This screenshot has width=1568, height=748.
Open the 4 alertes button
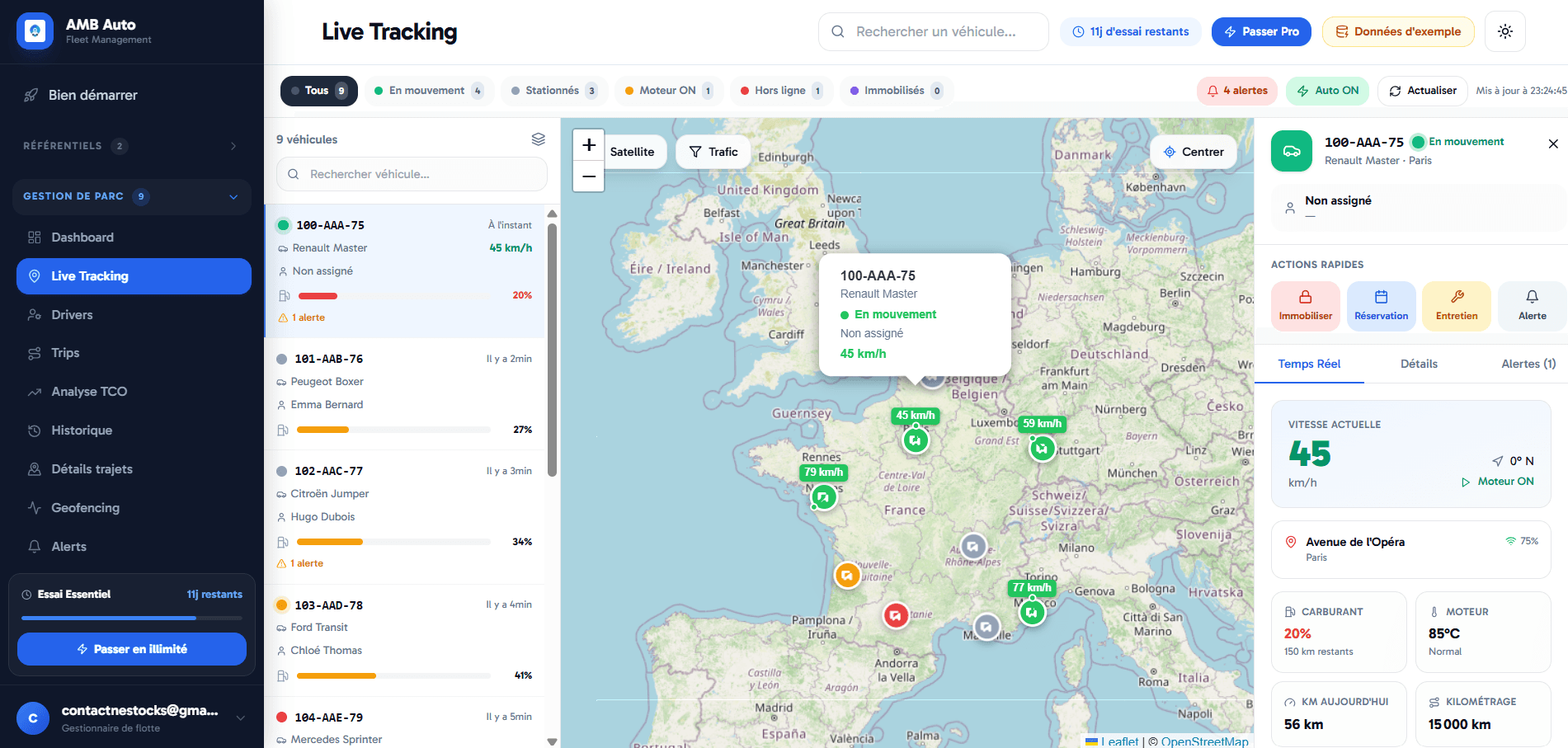click(1237, 91)
